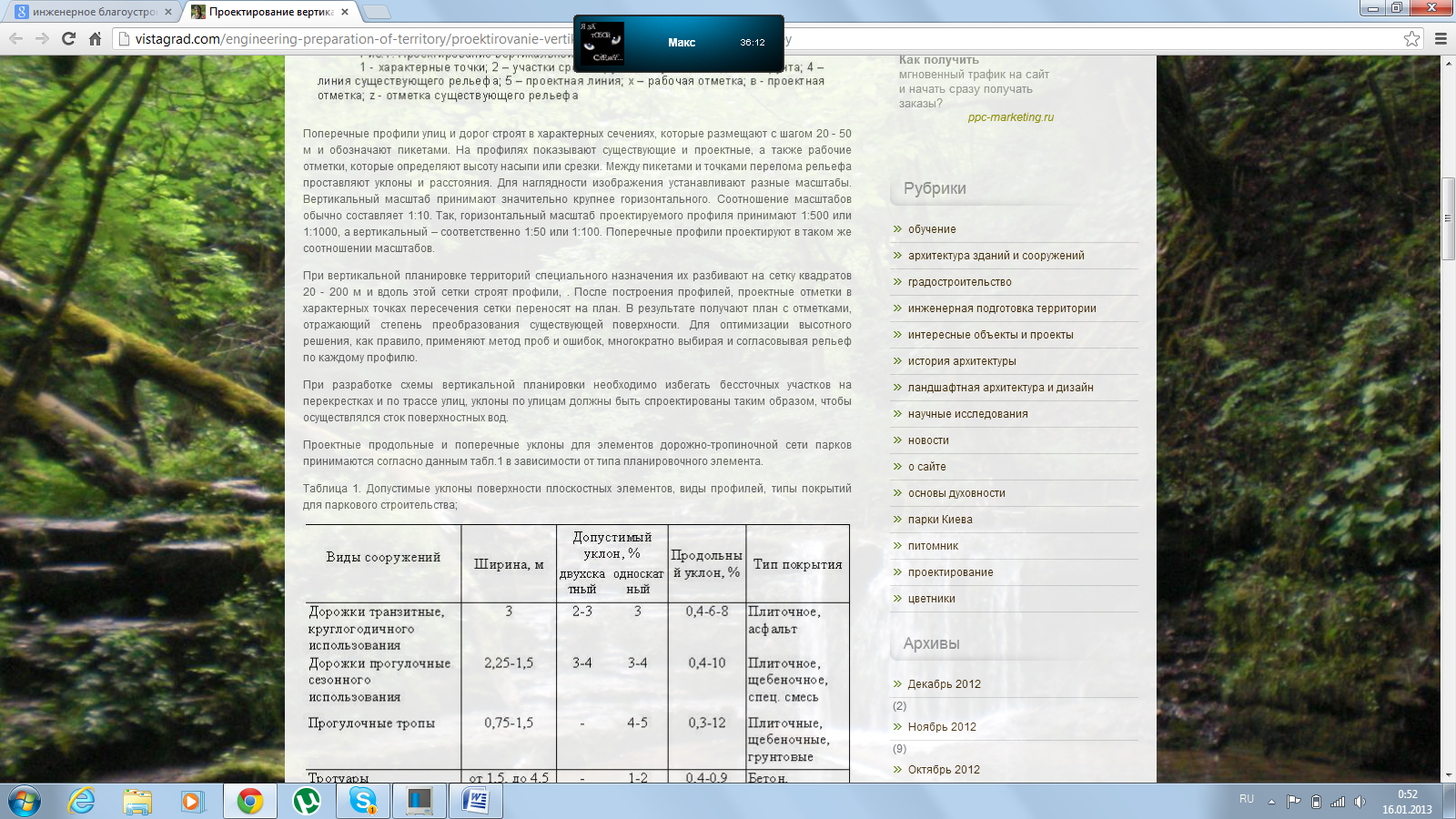1456x819 pixels.
Task: Open the Chrome menu icon
Action: point(1441,38)
